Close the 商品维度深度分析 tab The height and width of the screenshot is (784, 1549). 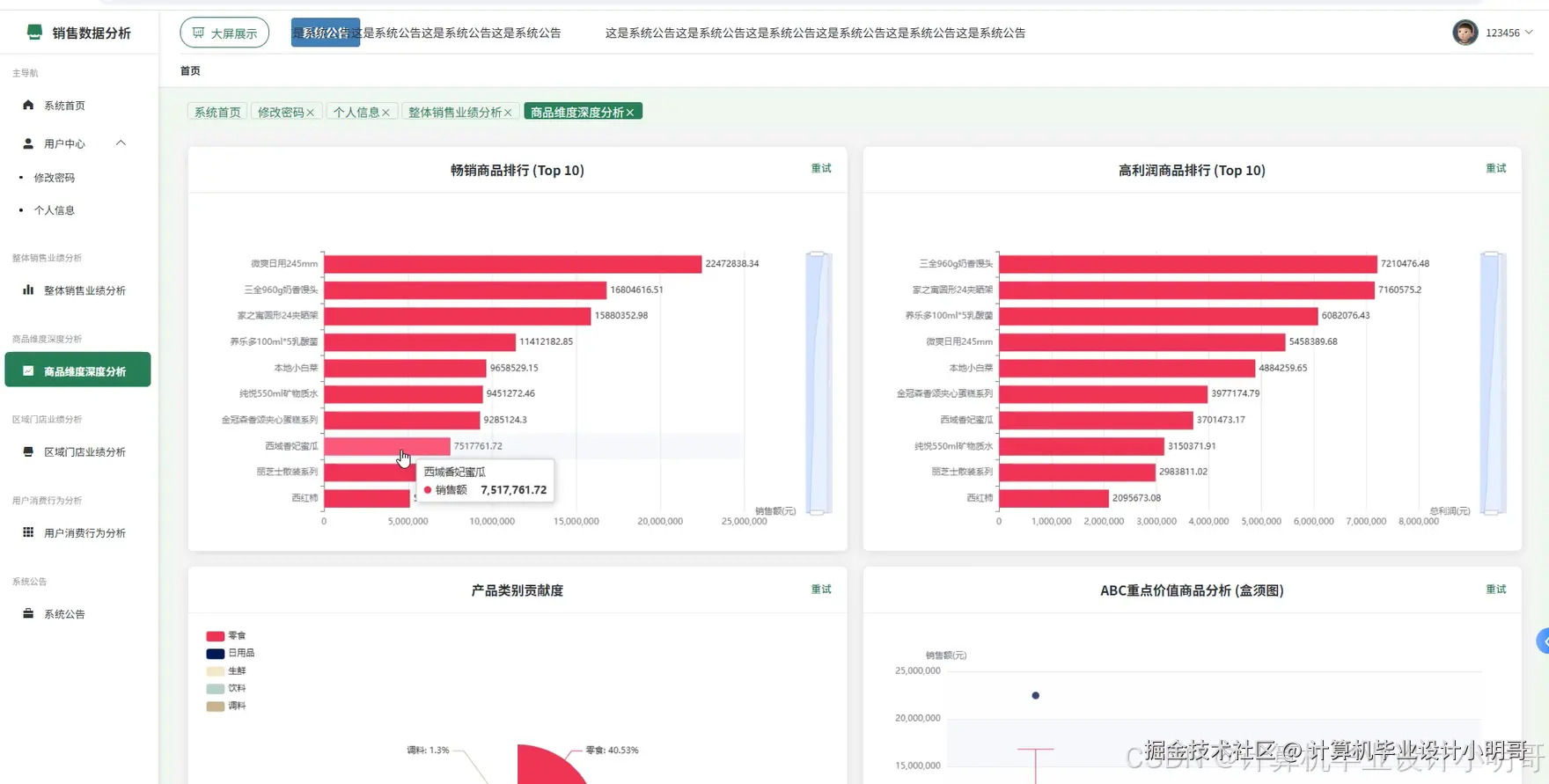[x=630, y=113]
